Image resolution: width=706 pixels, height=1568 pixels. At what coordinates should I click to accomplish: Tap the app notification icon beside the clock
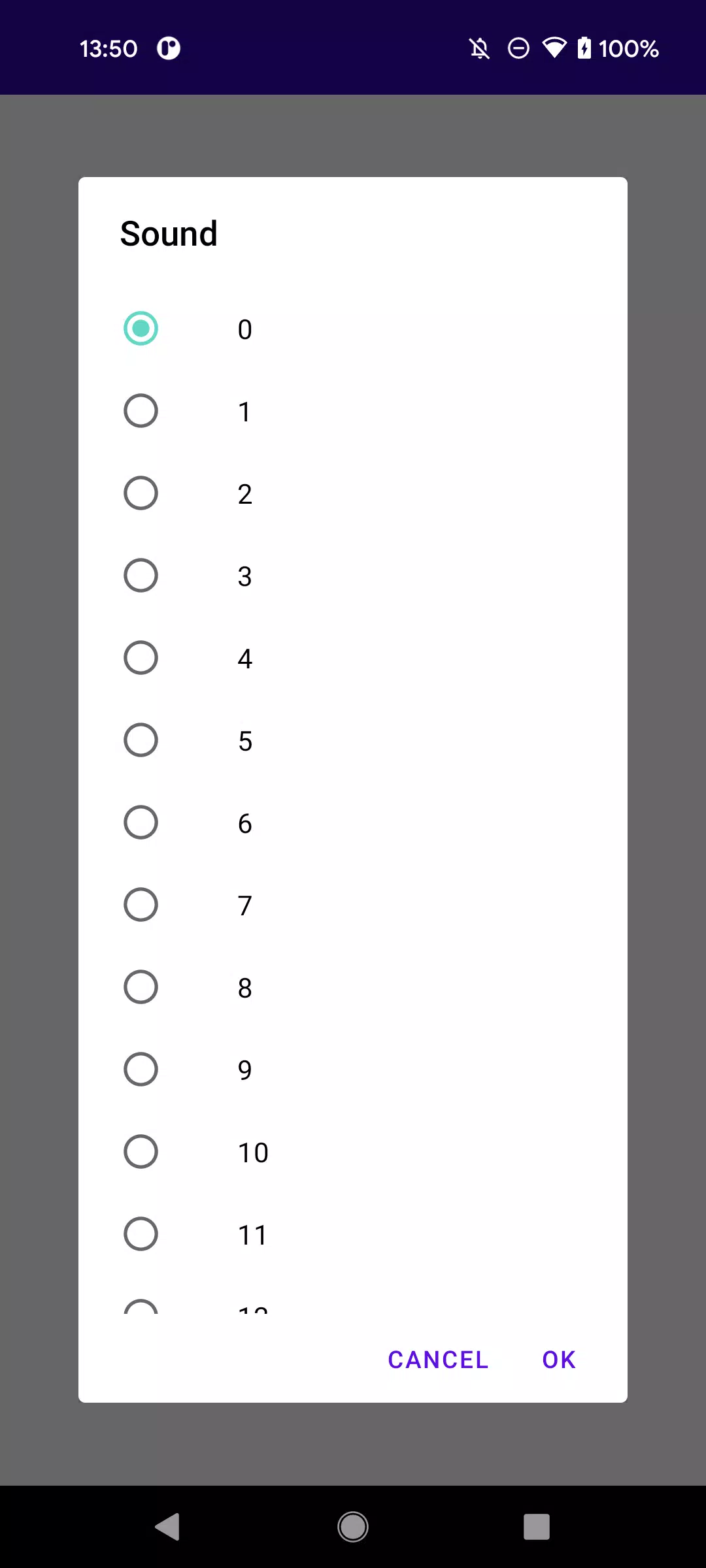(169, 48)
